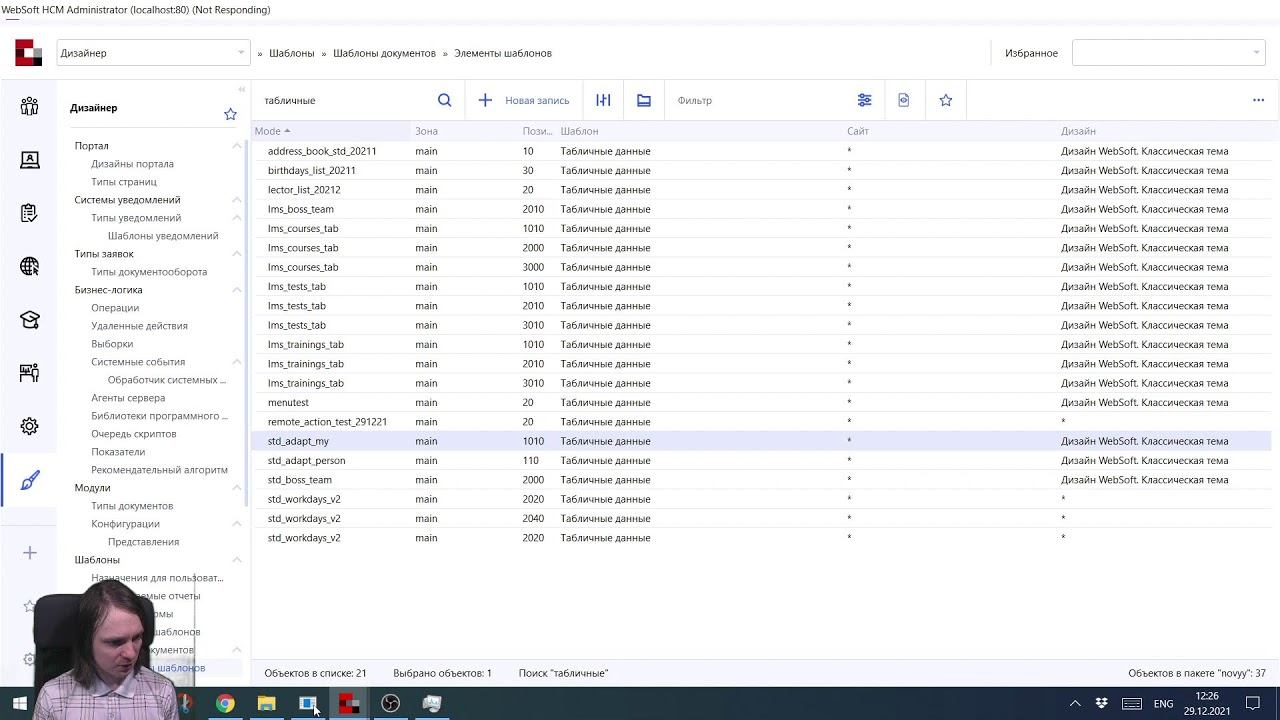
Task: Open Представления in tree
Action: point(144,542)
